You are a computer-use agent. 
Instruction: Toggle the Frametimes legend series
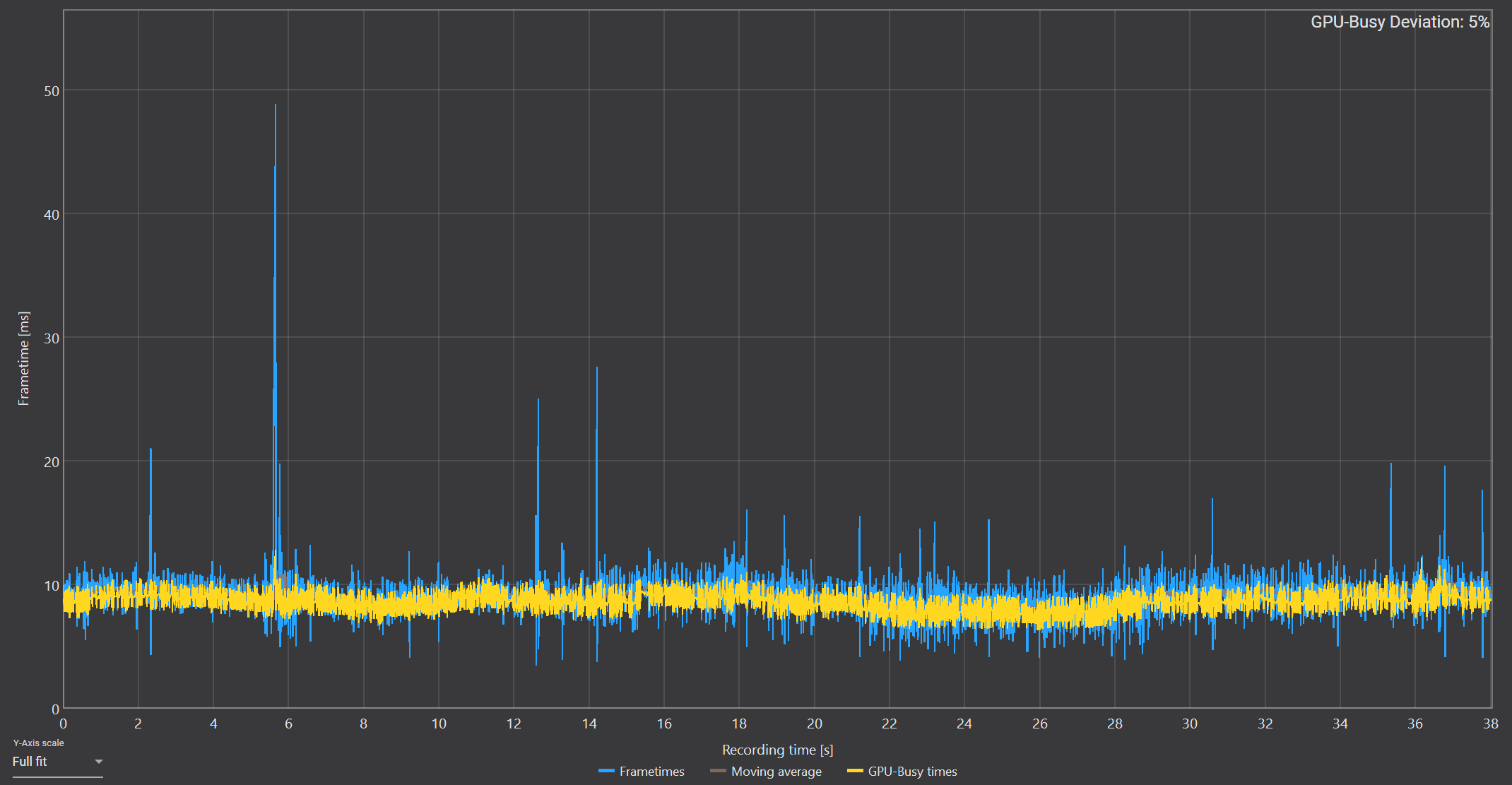[642, 772]
